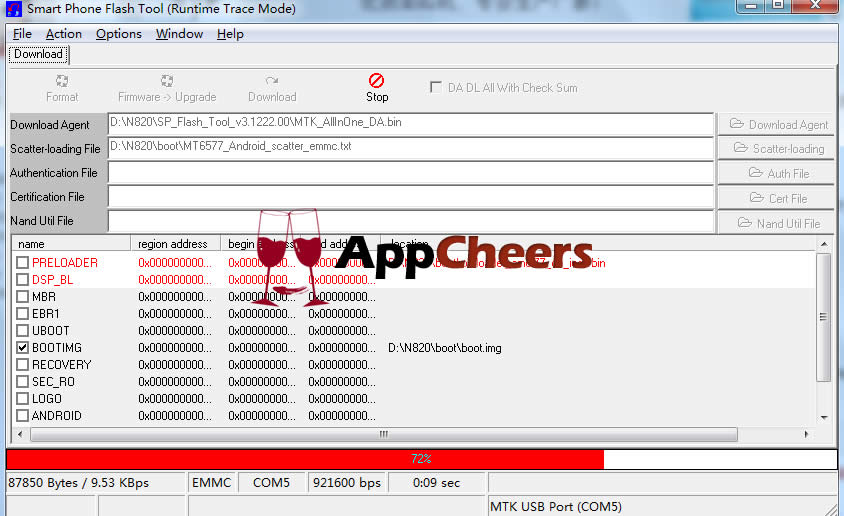Click the Download arrow toolbar icon
This screenshot has width=844, height=516.
272,81
